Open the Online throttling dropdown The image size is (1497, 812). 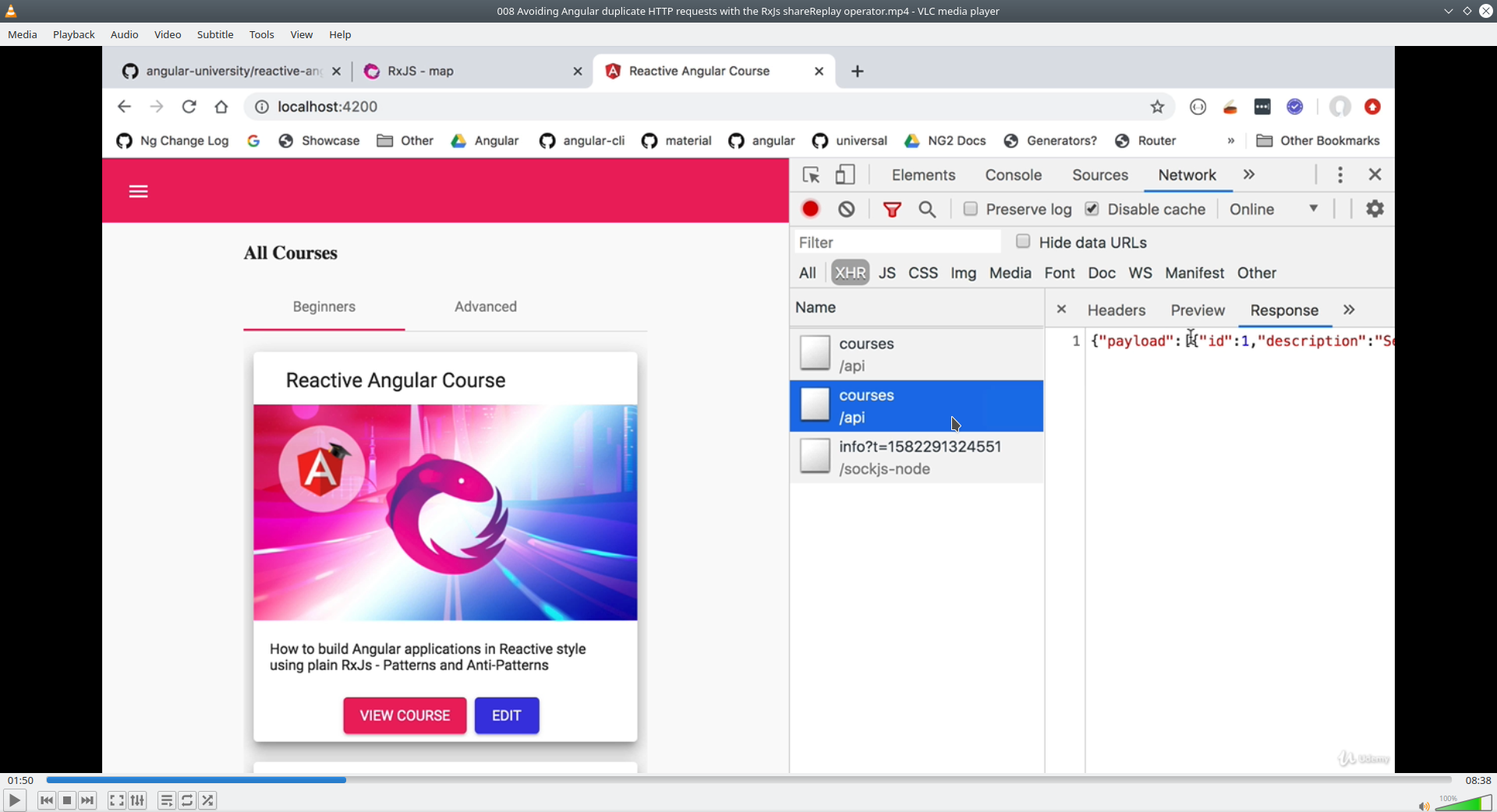(x=1274, y=210)
